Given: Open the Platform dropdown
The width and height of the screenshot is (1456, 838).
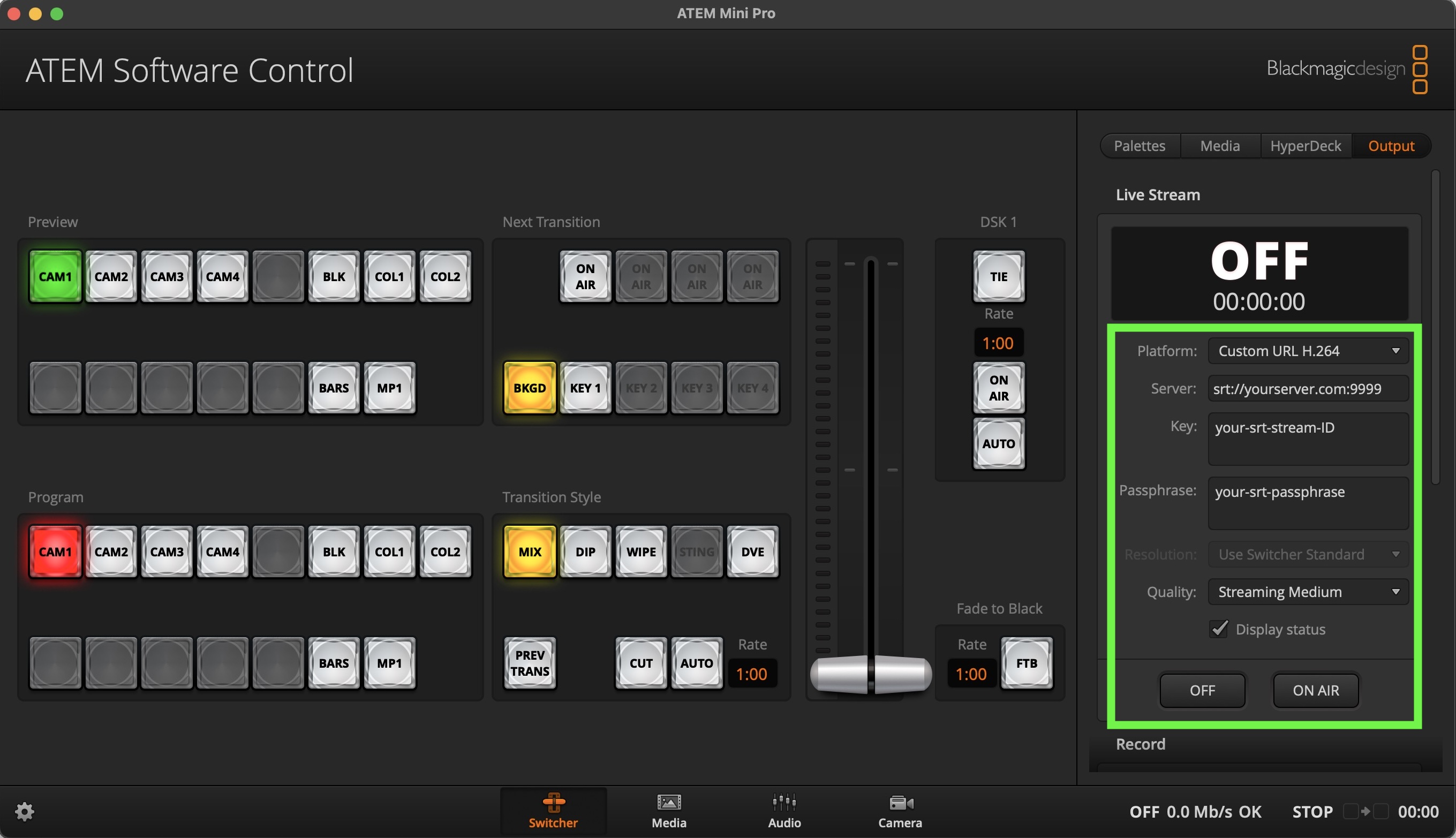Looking at the screenshot, I should pyautogui.click(x=1308, y=351).
